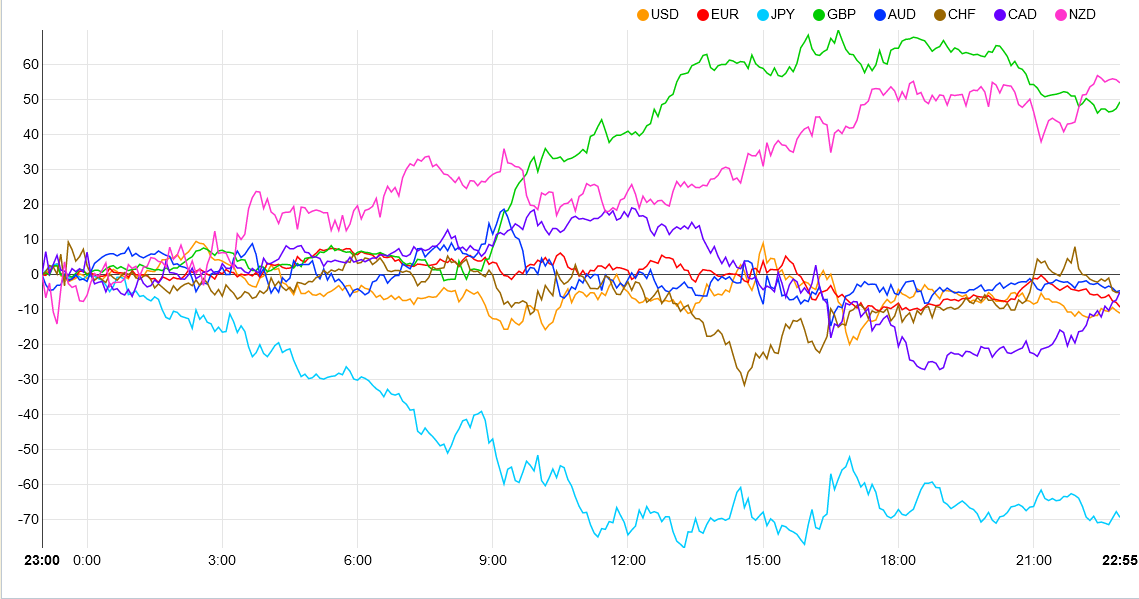Viewport: 1139px width, 599px height.
Task: Click the bold 22:55 end time label
Action: tap(1119, 560)
